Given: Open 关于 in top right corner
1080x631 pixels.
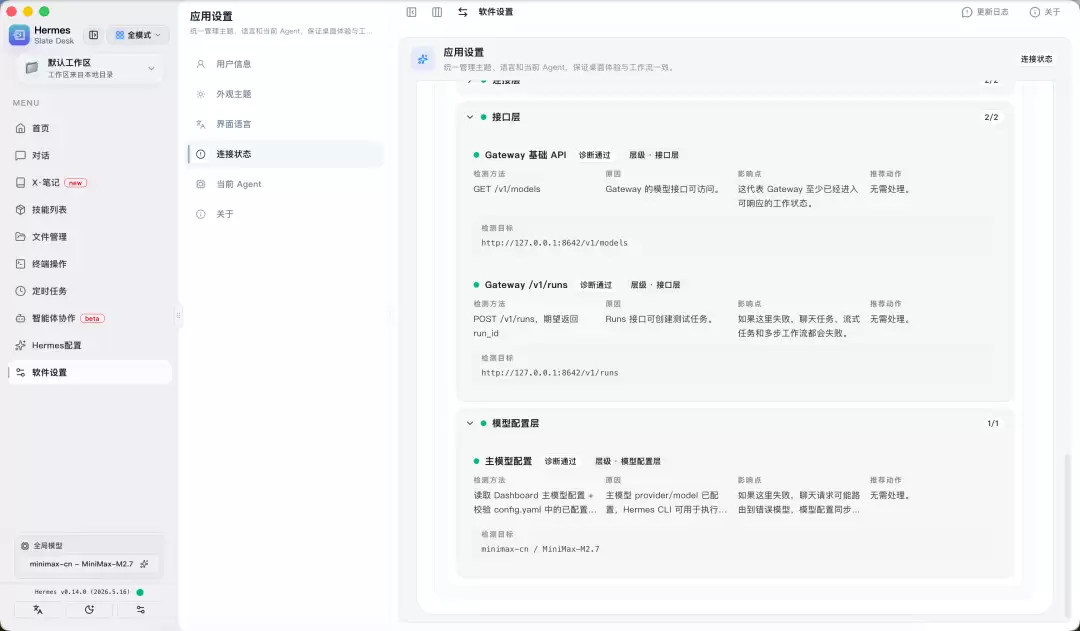Looking at the screenshot, I should coord(1045,12).
